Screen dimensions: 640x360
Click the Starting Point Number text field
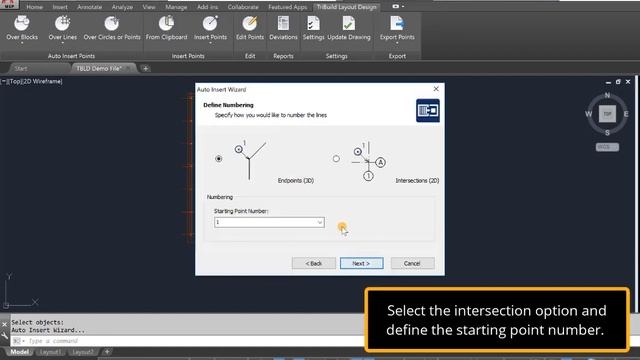coord(265,222)
